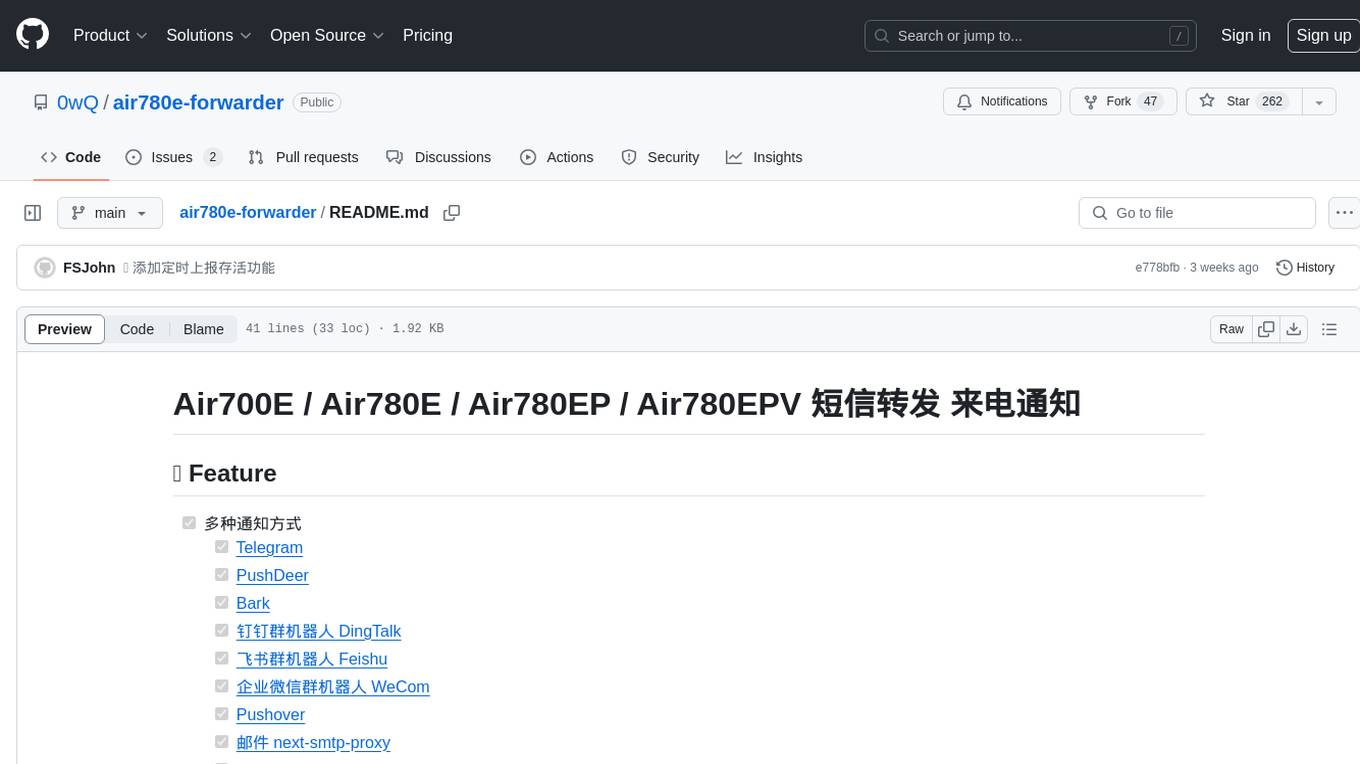This screenshot has height=764, width=1360.
Task: Open the Telegram link
Action: tap(269, 547)
